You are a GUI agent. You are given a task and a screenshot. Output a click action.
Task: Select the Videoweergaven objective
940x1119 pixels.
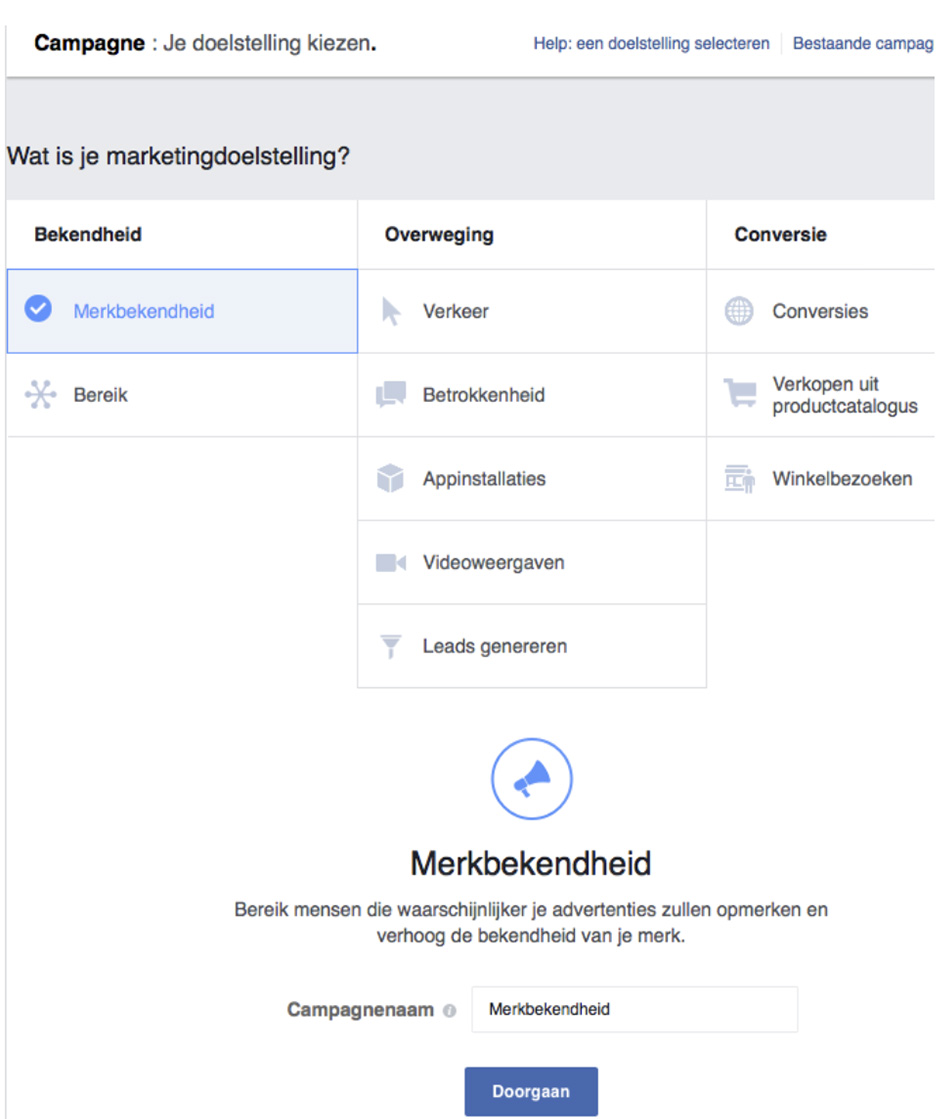tap(532, 562)
